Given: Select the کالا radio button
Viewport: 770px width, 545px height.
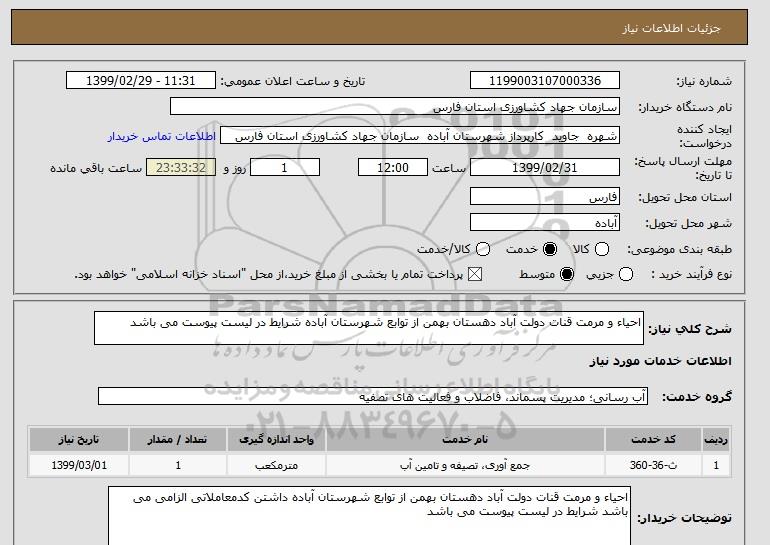Looking at the screenshot, I should point(602,249).
